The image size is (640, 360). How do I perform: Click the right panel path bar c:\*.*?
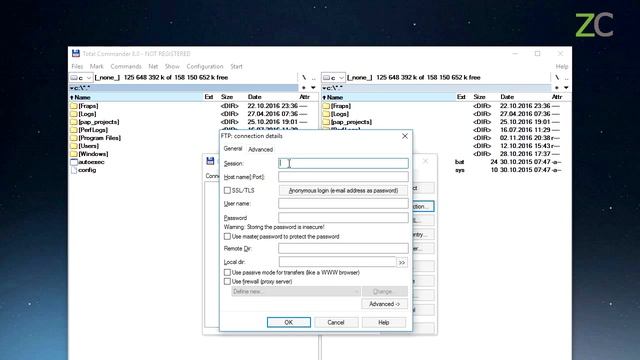436,88
